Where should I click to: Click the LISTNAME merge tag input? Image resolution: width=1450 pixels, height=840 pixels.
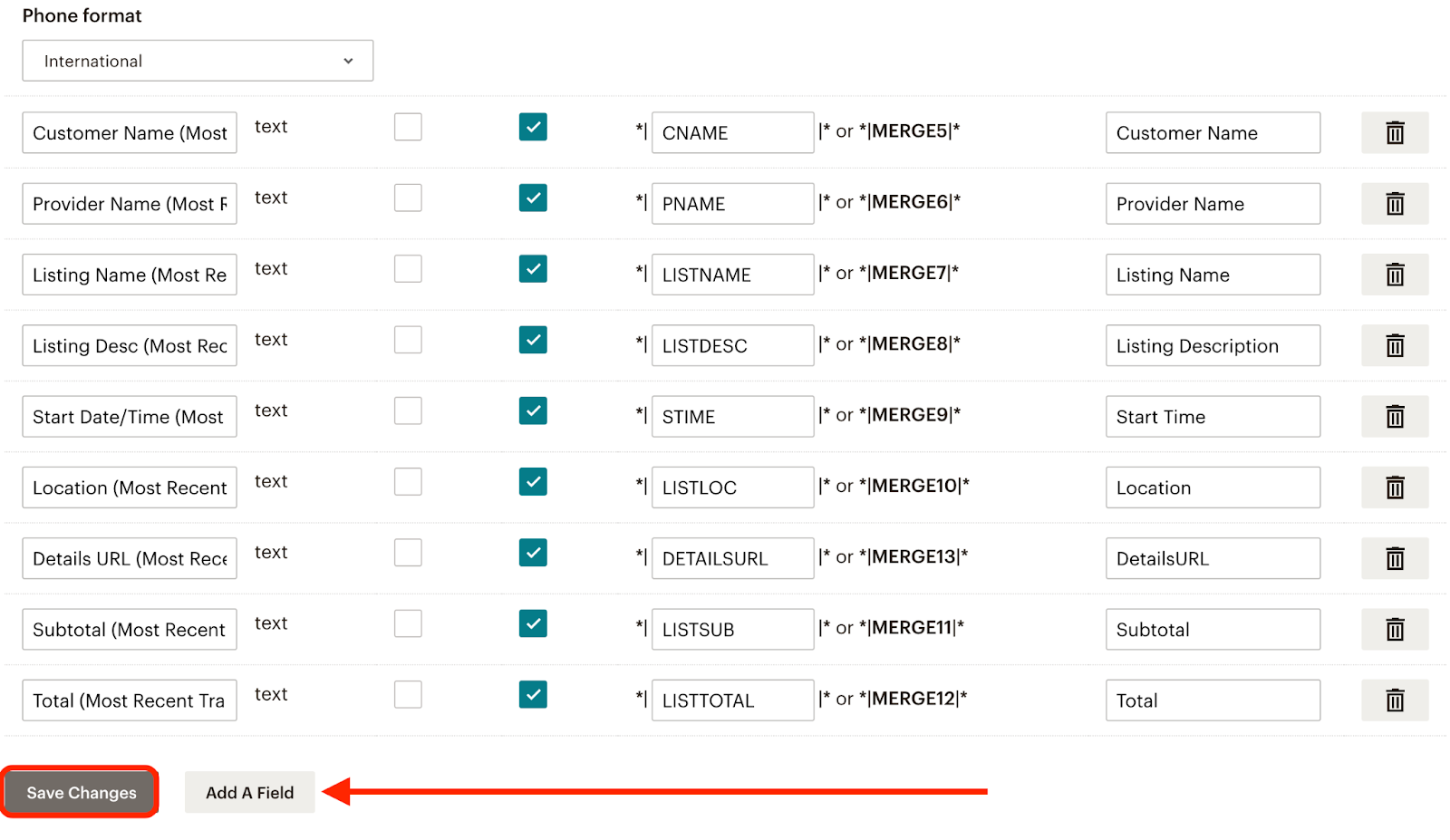(x=732, y=275)
